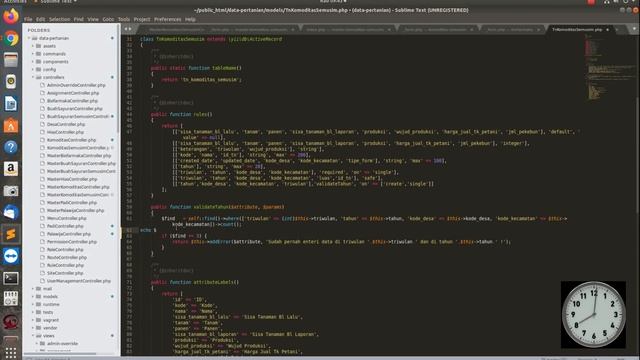The height and width of the screenshot is (360, 640).
Task: Collapse the data-pertanian root folder
Action: click(29, 38)
